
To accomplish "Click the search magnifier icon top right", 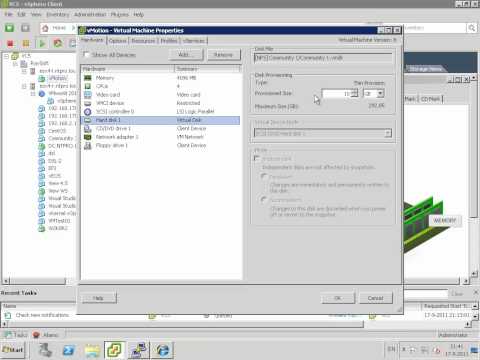I will pos(472,28).
